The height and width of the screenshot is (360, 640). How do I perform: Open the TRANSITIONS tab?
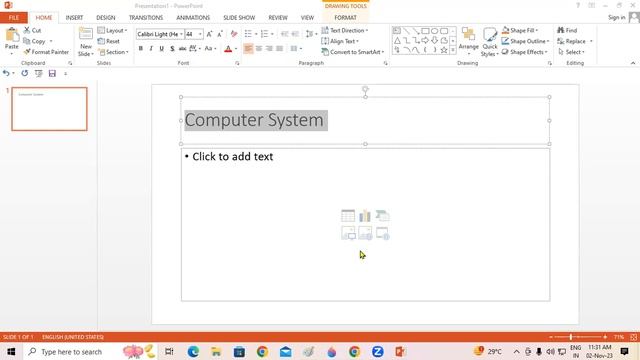tap(146, 18)
